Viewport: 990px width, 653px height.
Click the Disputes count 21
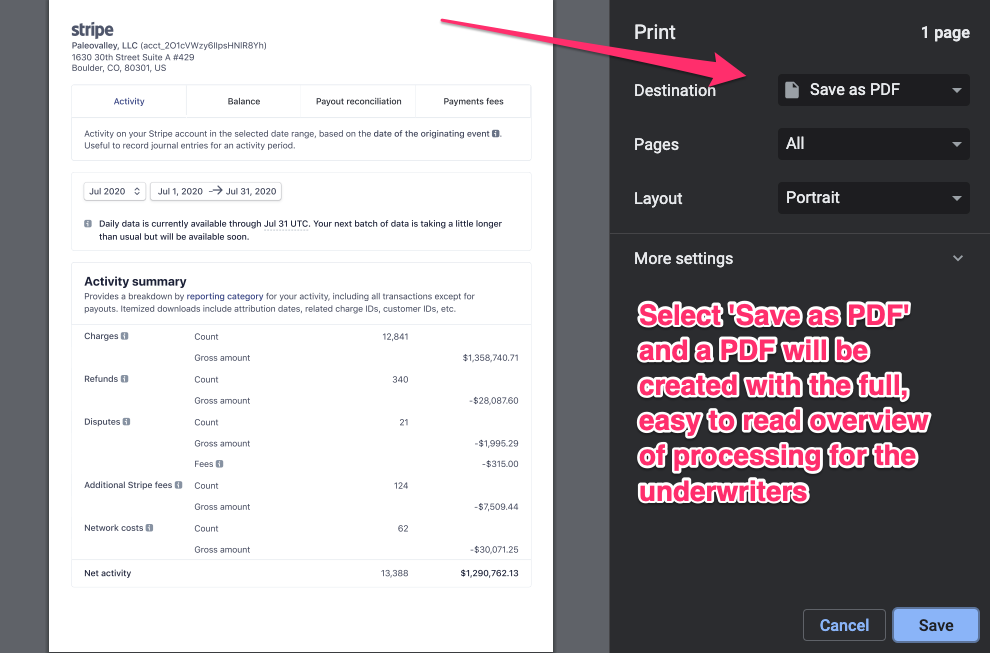(x=404, y=422)
